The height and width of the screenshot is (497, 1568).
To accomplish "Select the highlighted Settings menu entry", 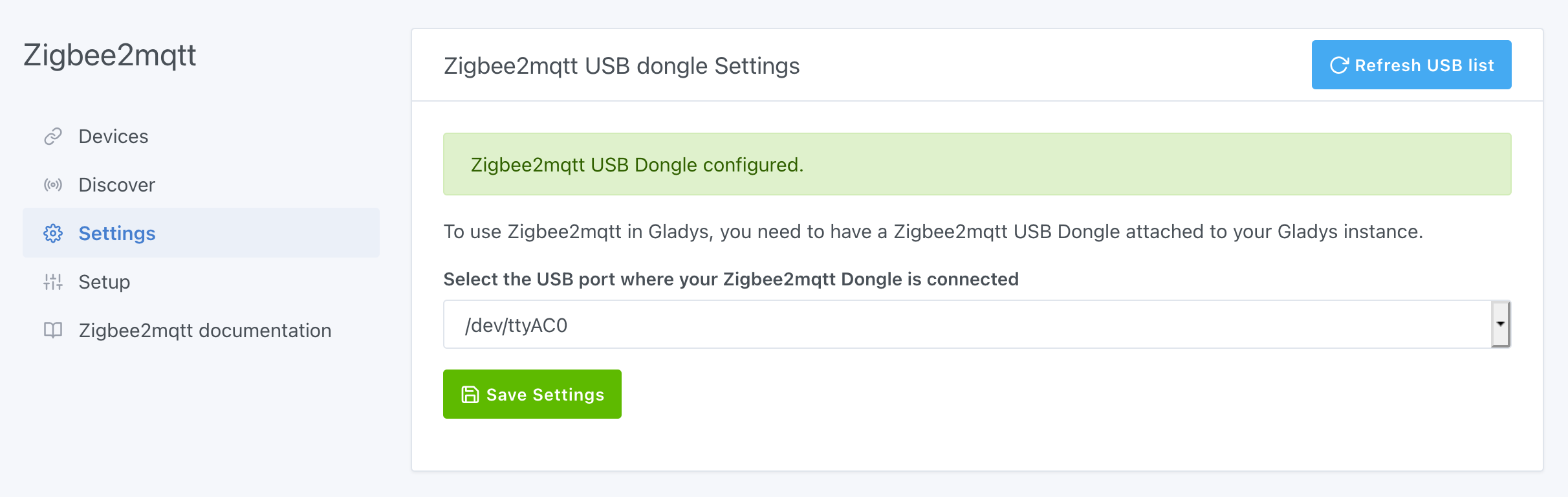I will tap(117, 234).
